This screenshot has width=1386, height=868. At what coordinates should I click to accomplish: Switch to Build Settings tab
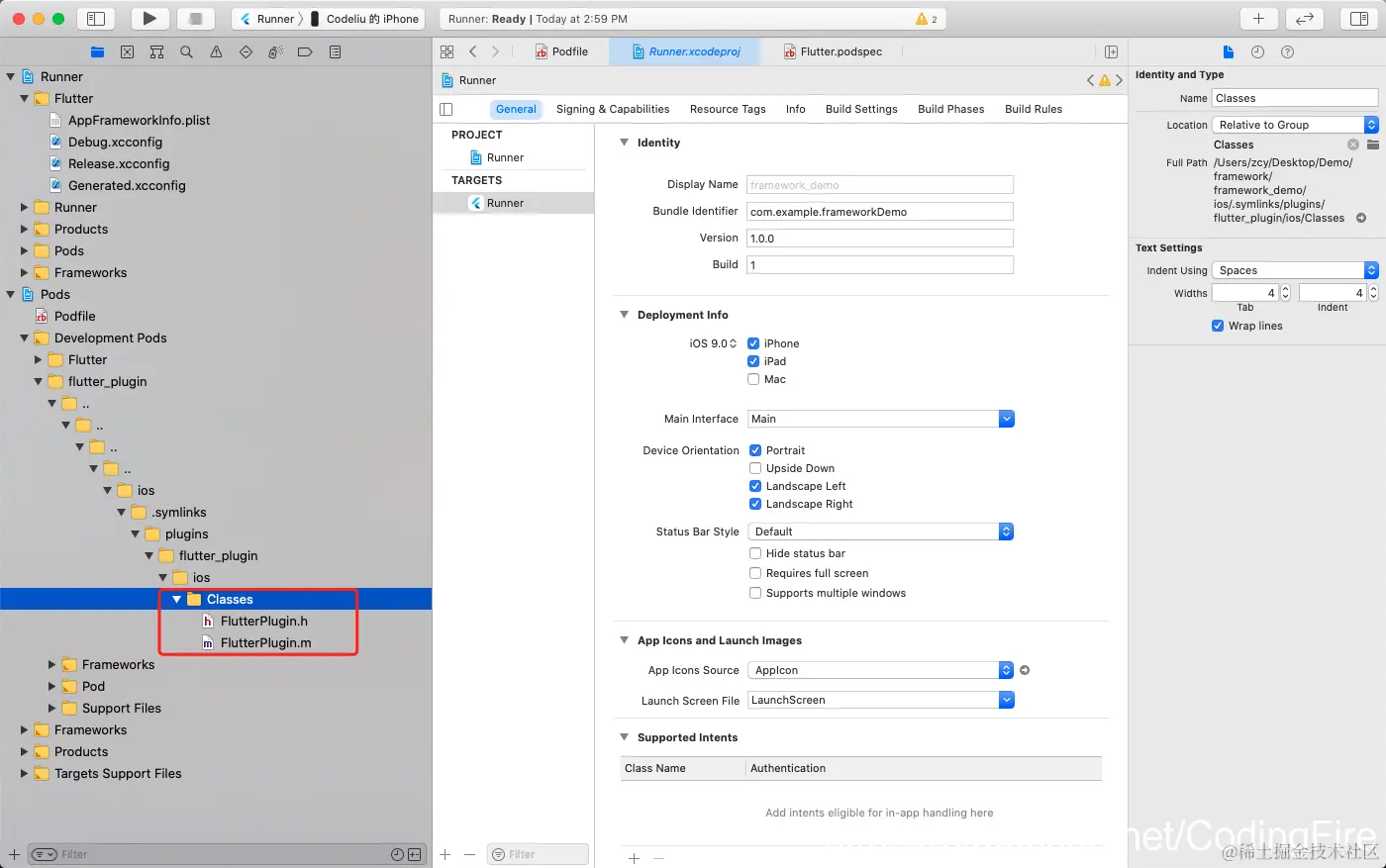(861, 109)
